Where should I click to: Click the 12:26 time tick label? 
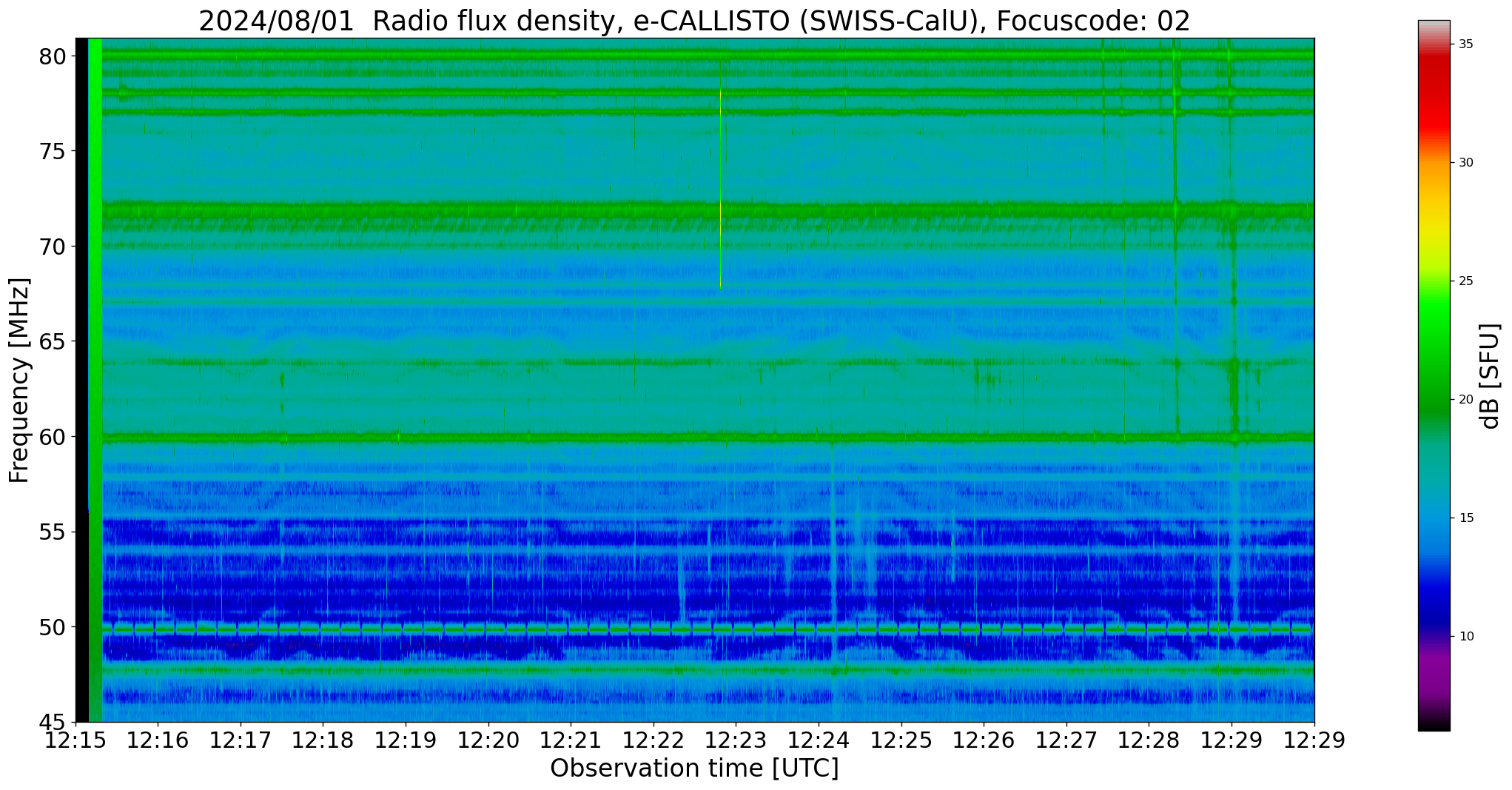[984, 740]
